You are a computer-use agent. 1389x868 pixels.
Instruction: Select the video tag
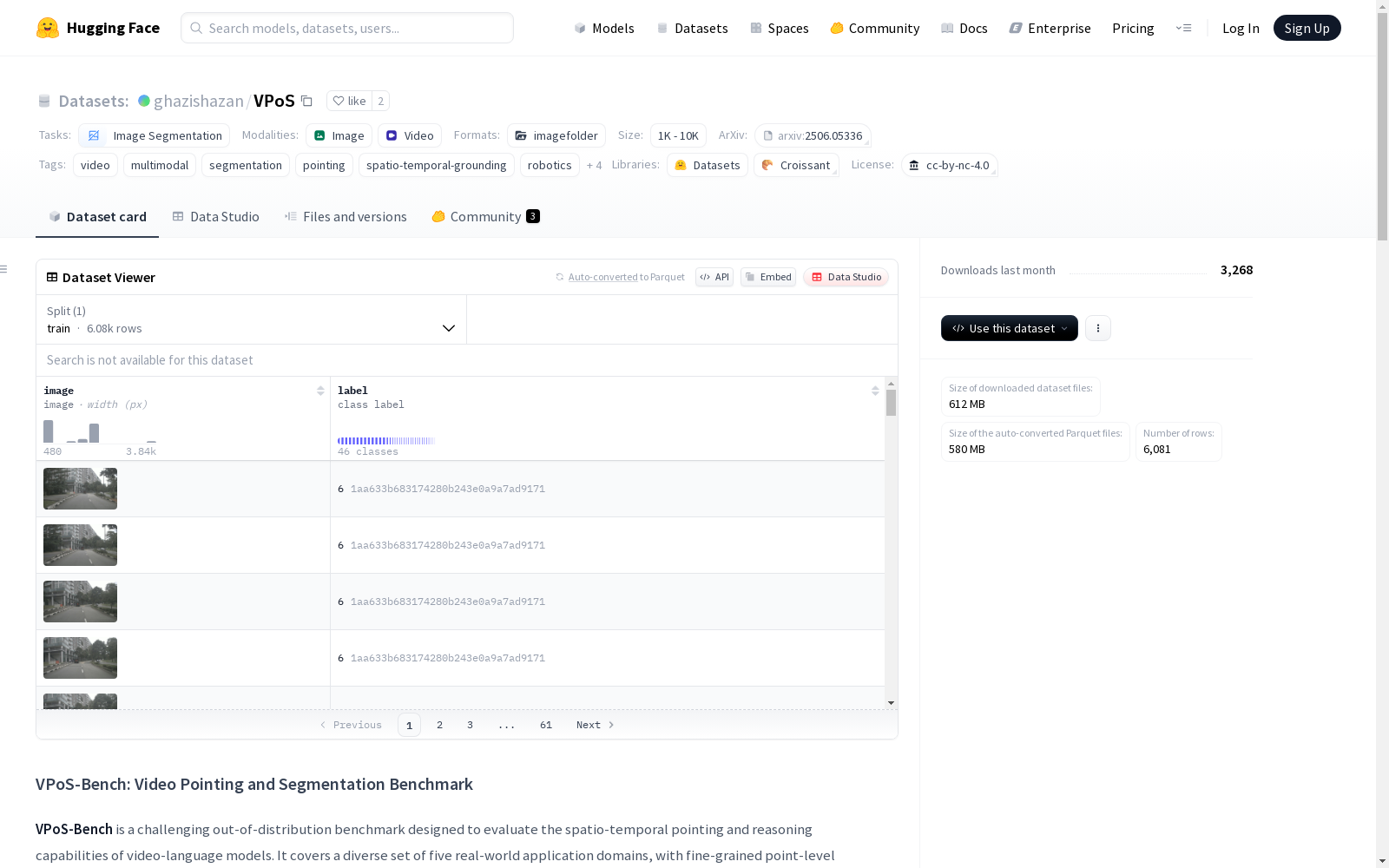95,165
